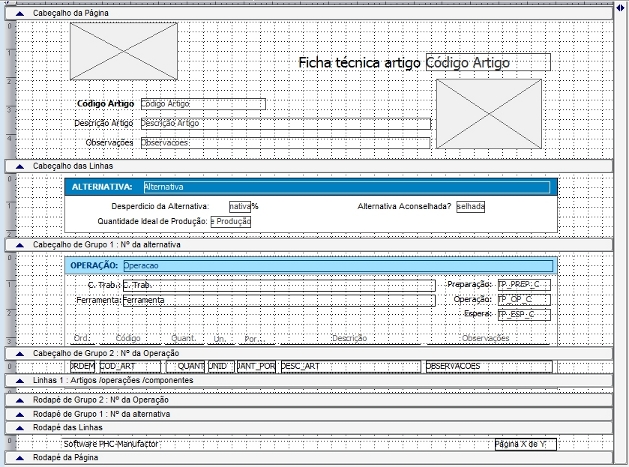The image size is (629, 467).
Task: Select the article image placeholder on right
Action: coord(489,114)
